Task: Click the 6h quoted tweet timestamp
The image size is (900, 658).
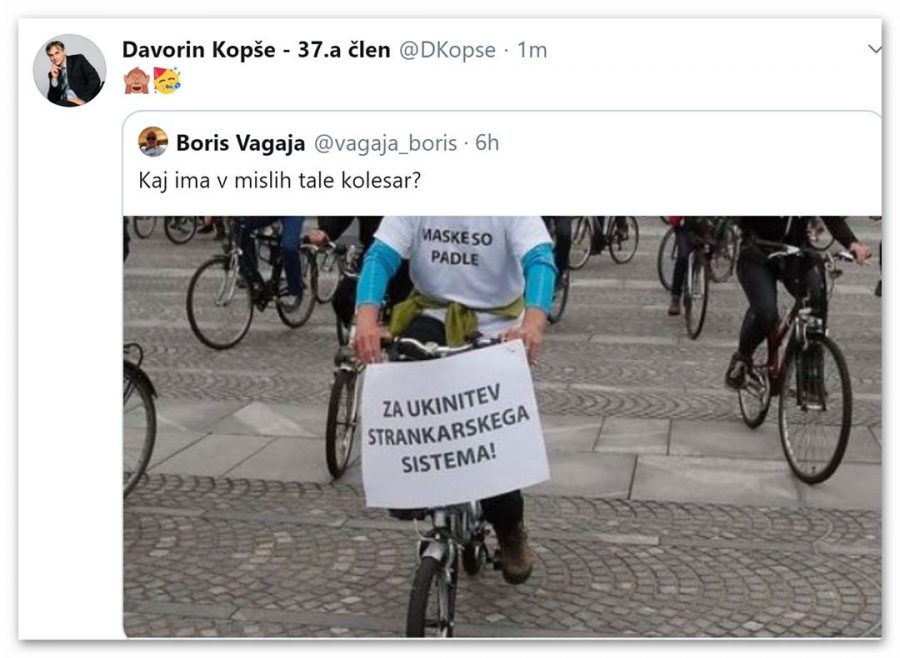Action: pyautogui.click(x=487, y=143)
